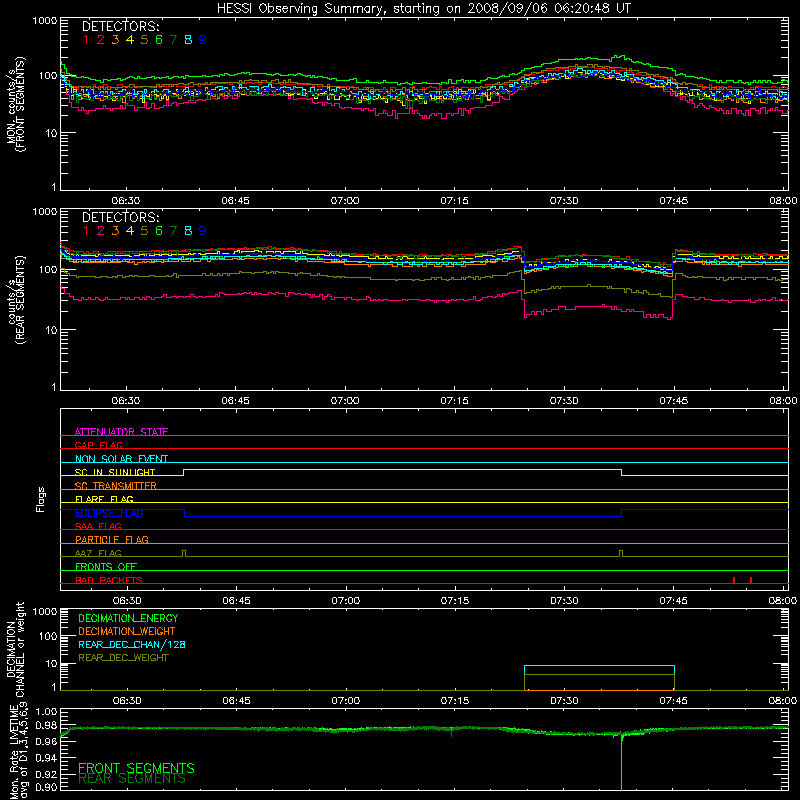Viewport: 800px width, 800px height.
Task: Click the HESSI Observing Summary title text
Action: [424, 9]
